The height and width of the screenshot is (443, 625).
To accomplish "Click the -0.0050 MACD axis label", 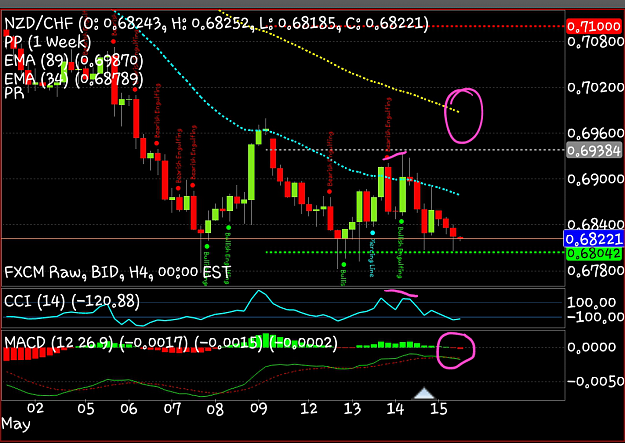I will click(596, 382).
